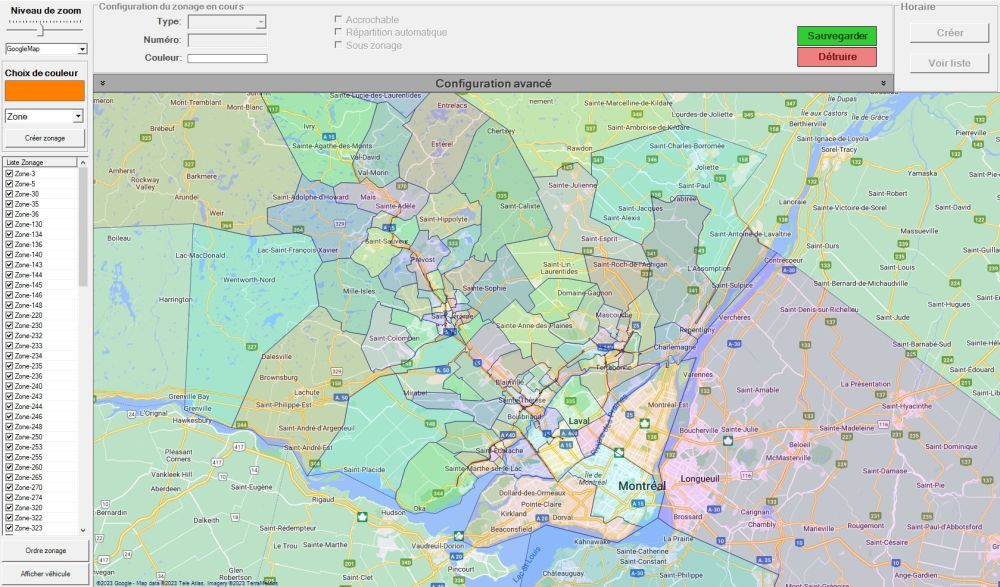Click the Configuration avancé header bar

(x=492, y=83)
